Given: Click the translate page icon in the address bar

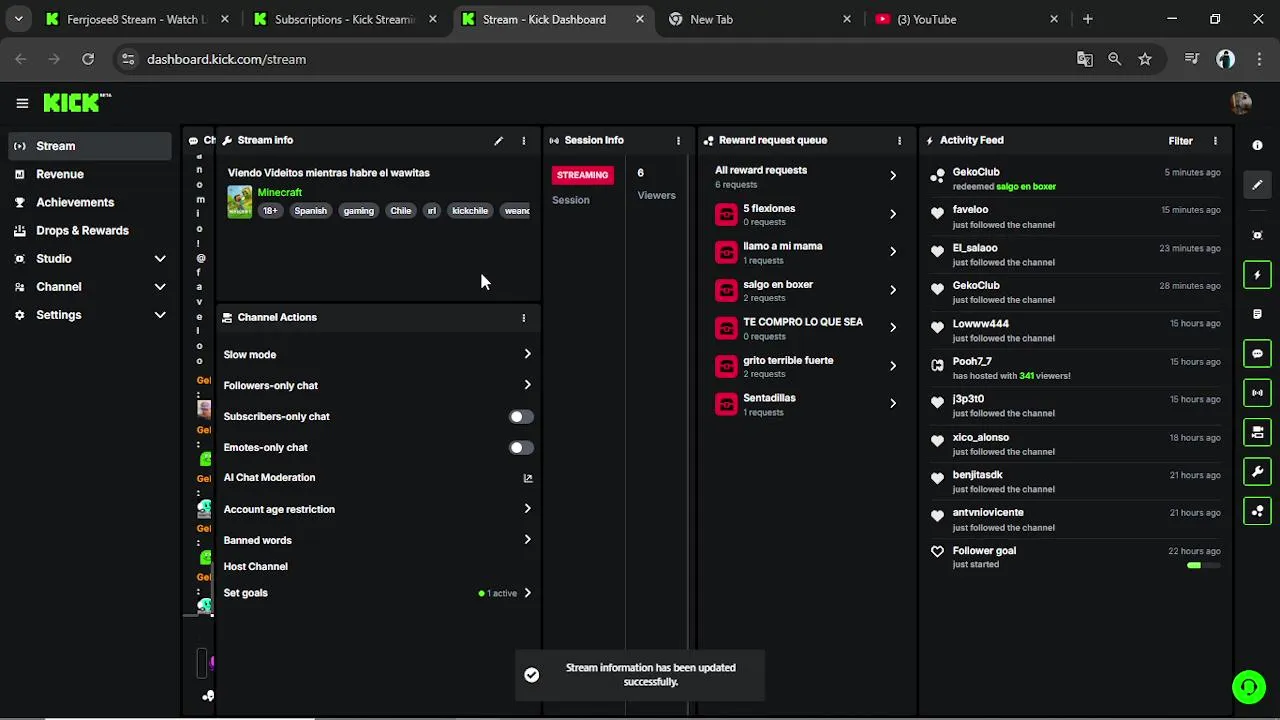Looking at the screenshot, I should click(x=1085, y=59).
